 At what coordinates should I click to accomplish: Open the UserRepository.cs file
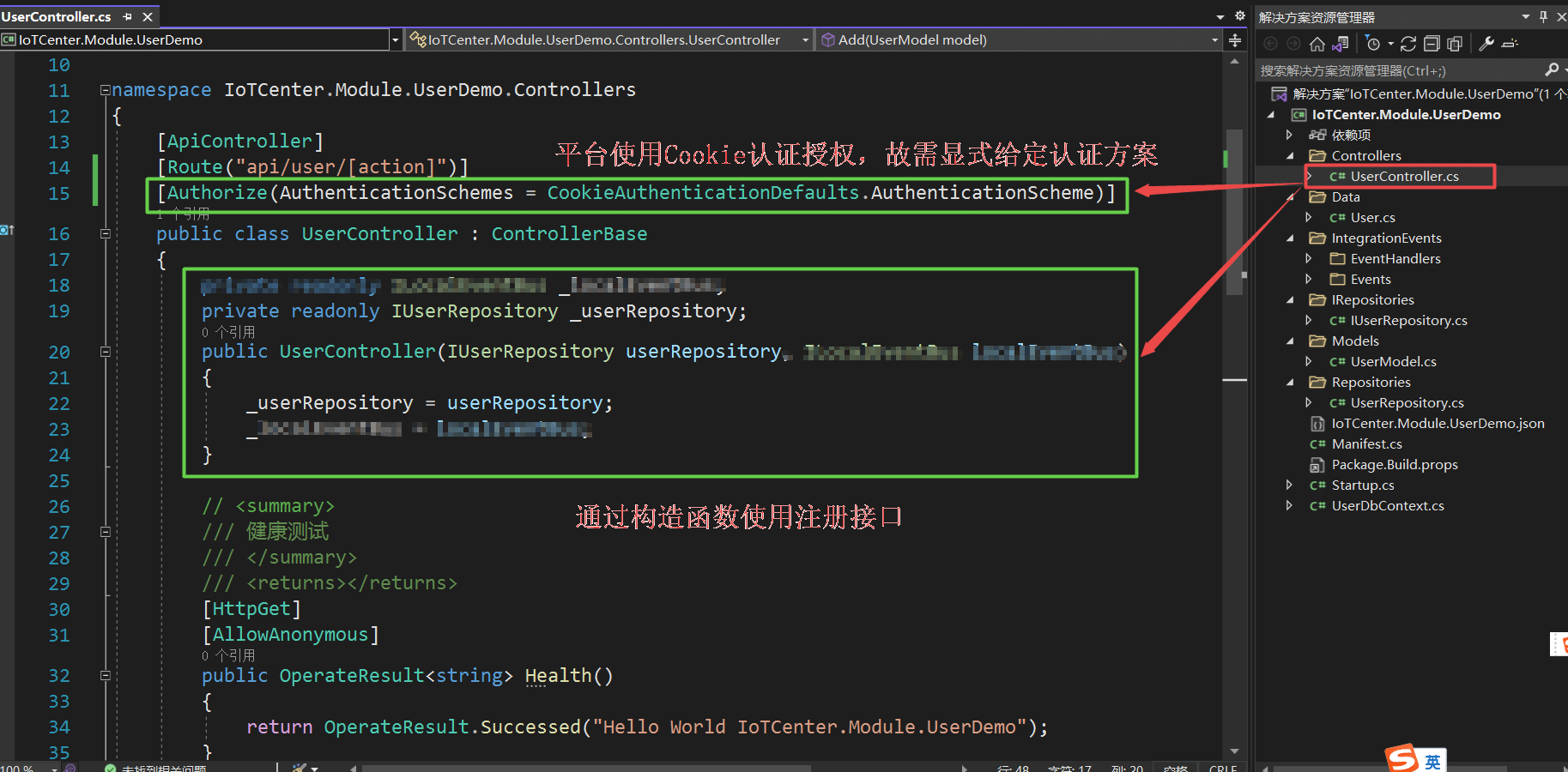[1407, 403]
